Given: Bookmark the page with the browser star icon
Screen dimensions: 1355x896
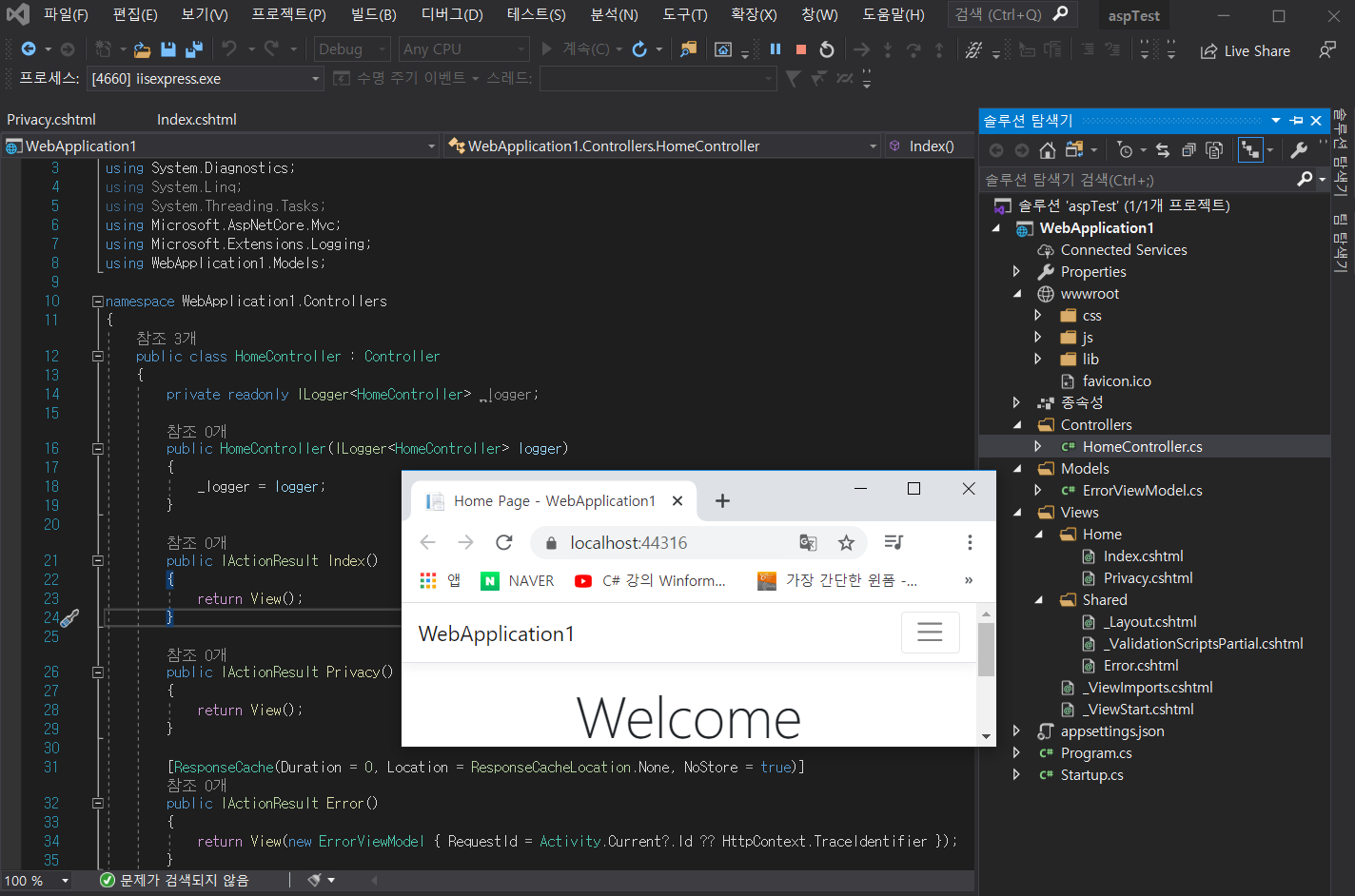Looking at the screenshot, I should [x=846, y=543].
